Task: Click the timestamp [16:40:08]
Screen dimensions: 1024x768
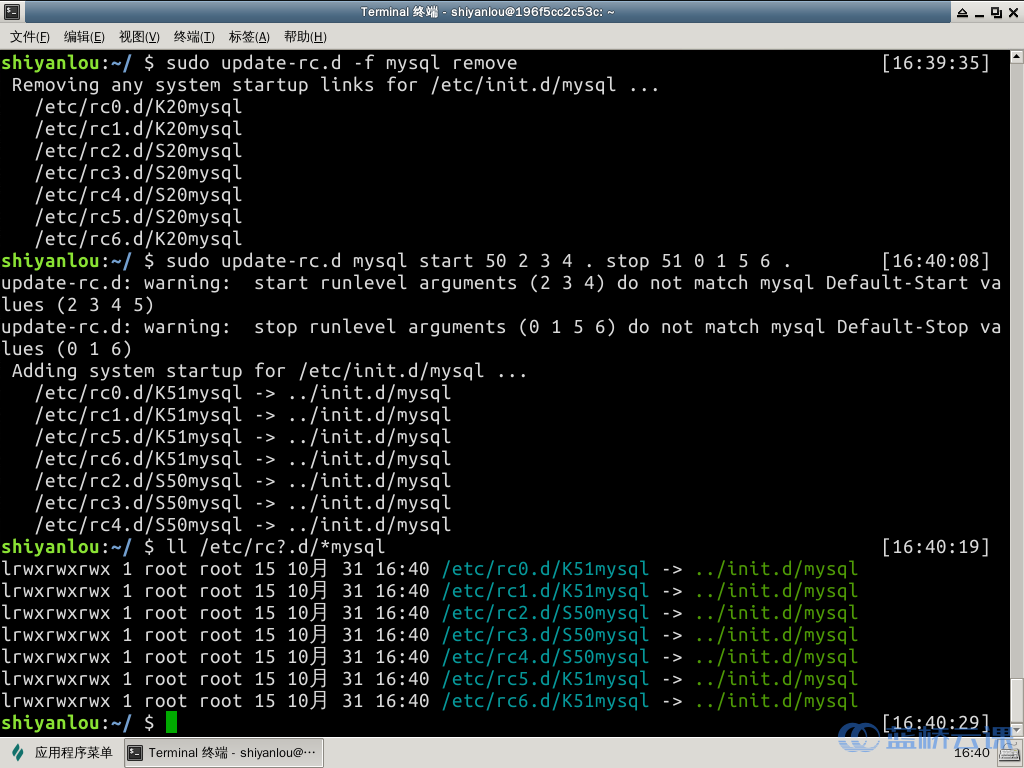Action: (935, 261)
